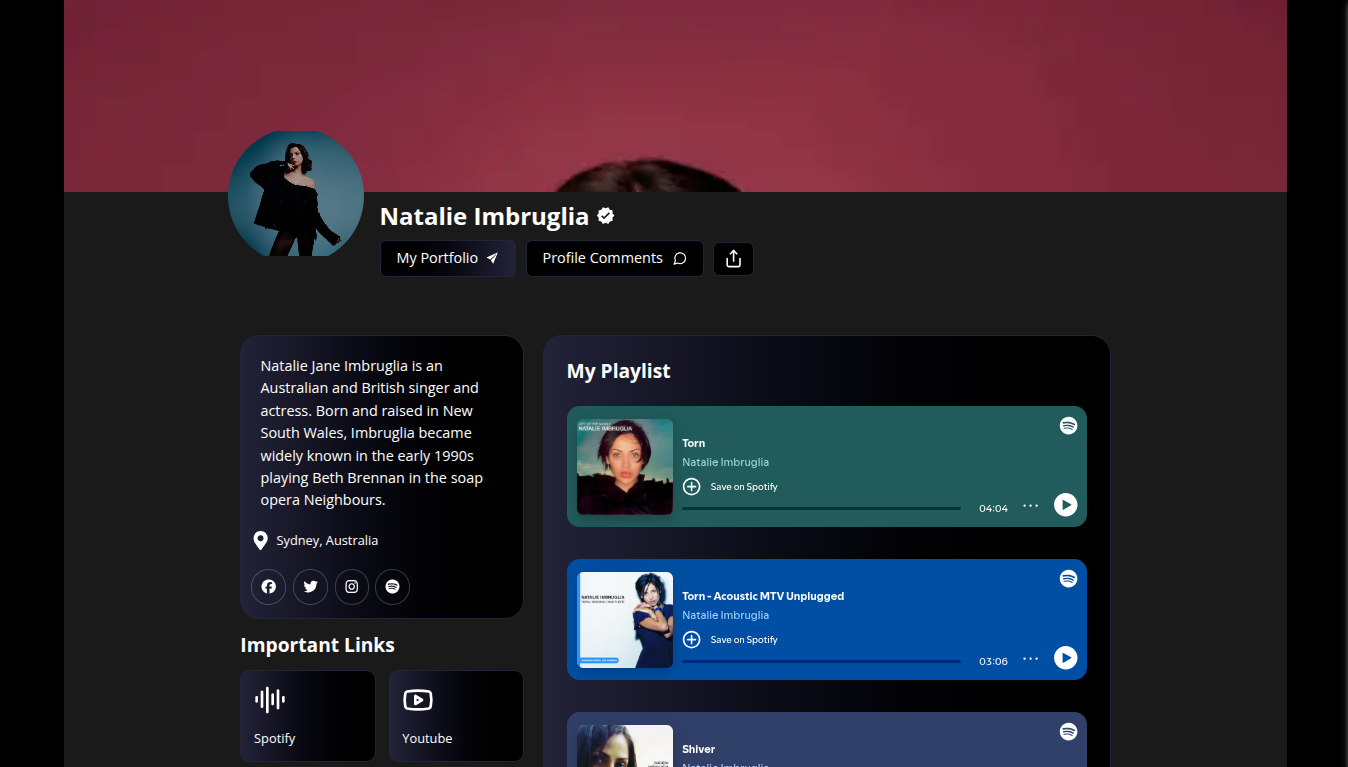Click Natalie Imbruglia artist under Torn Acoustic

point(725,615)
